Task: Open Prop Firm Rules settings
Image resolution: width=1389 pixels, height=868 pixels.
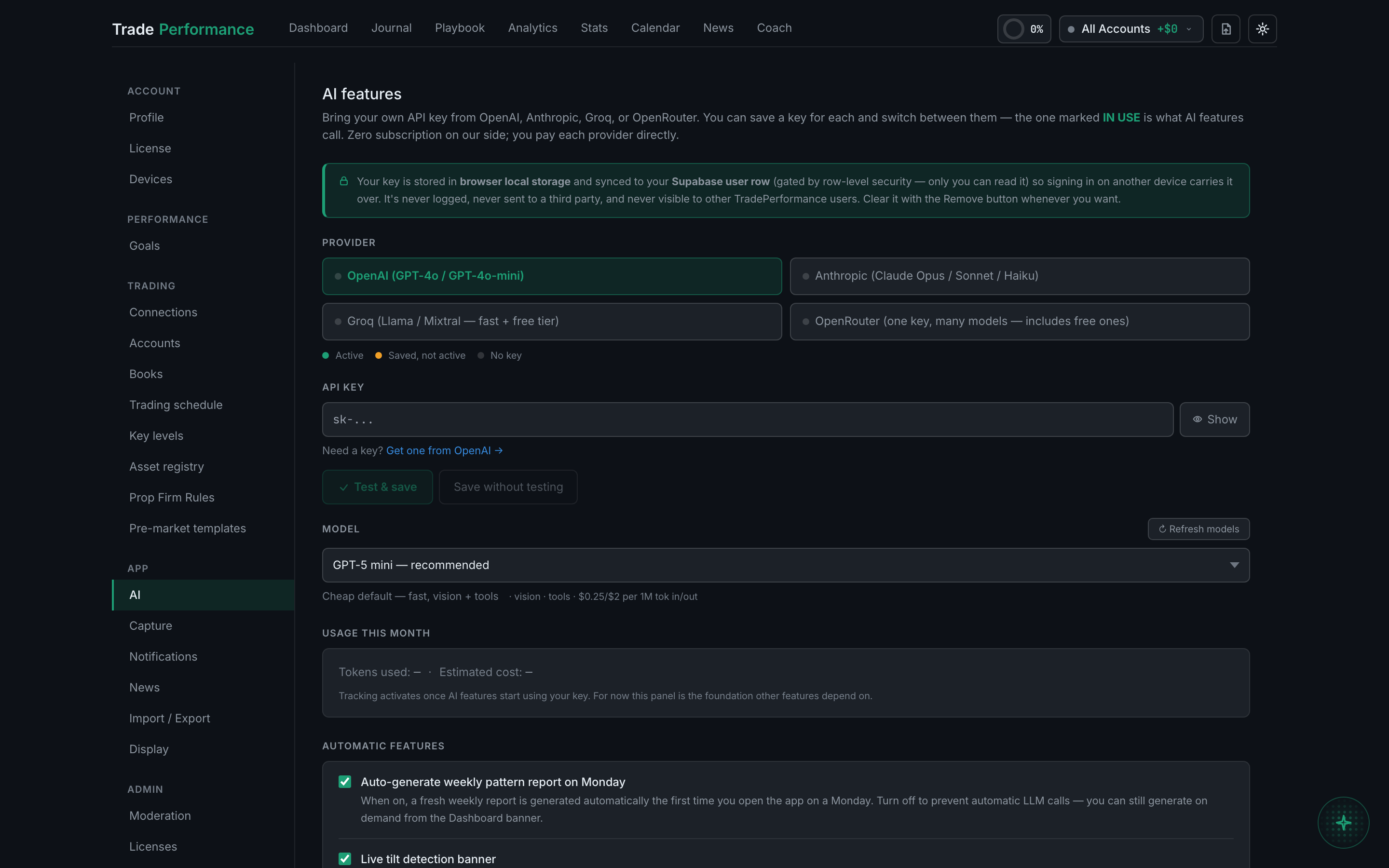Action: [204, 498]
